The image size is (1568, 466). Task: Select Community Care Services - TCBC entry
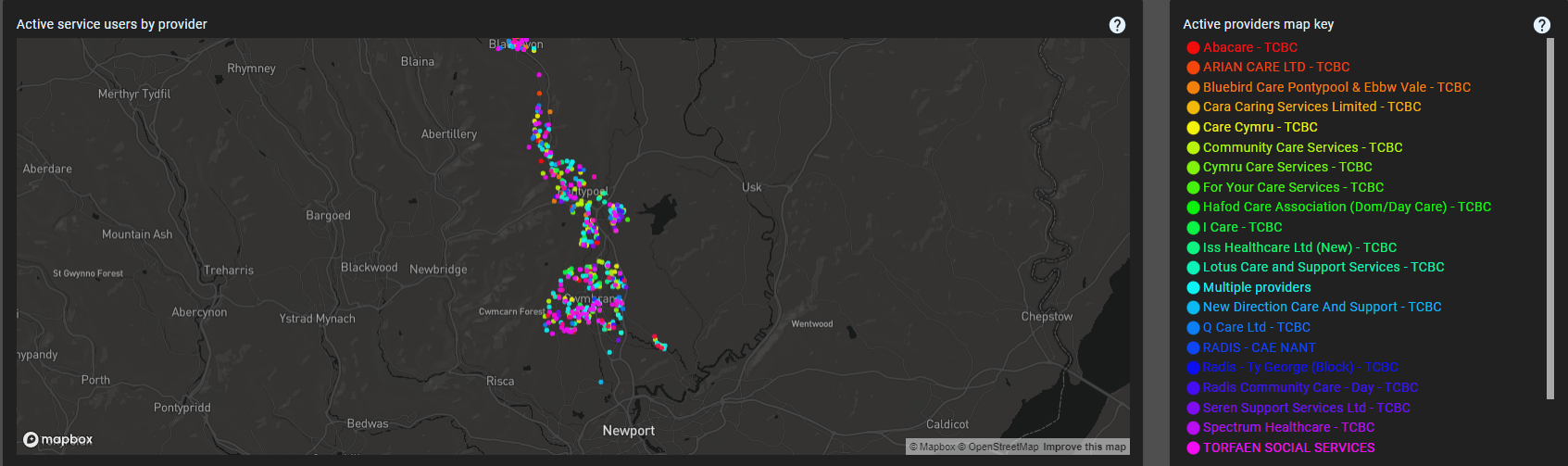pos(1302,147)
